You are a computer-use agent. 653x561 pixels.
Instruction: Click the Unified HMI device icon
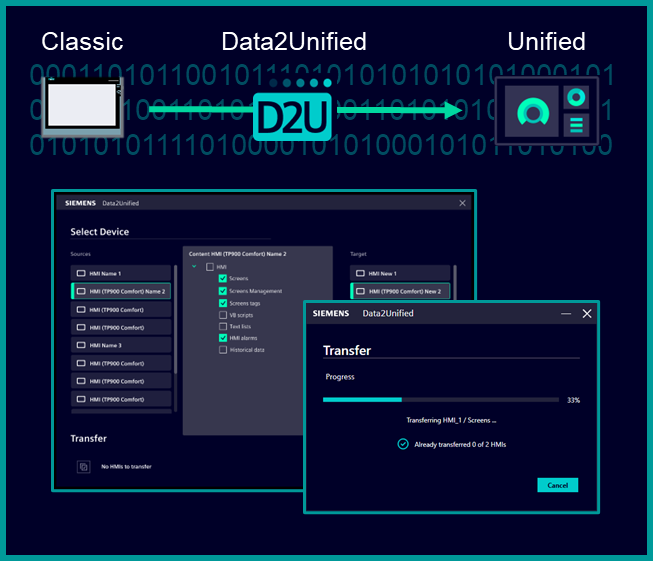[x=547, y=112]
